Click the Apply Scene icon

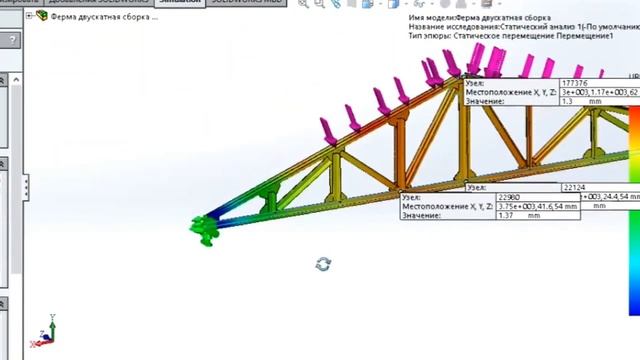(461, 4)
